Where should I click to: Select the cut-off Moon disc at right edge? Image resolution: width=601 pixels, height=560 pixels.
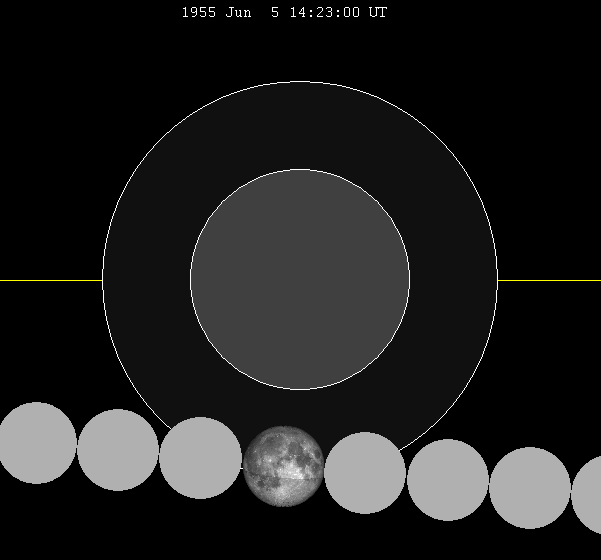coord(589,495)
